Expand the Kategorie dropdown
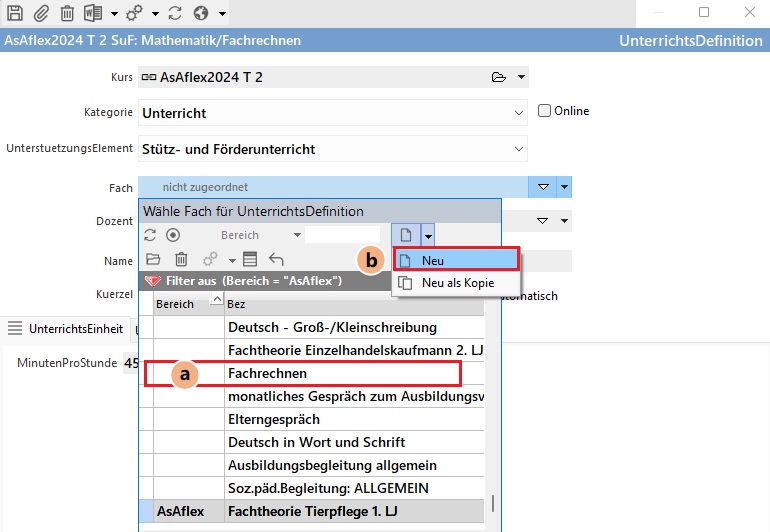 [x=518, y=113]
